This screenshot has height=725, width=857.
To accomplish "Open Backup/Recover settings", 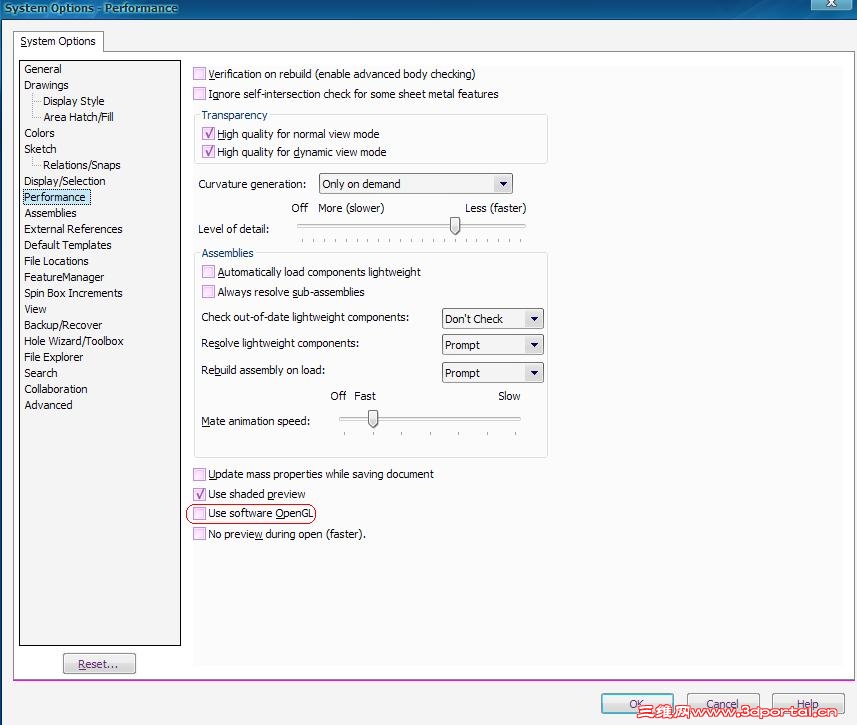I will 63,325.
